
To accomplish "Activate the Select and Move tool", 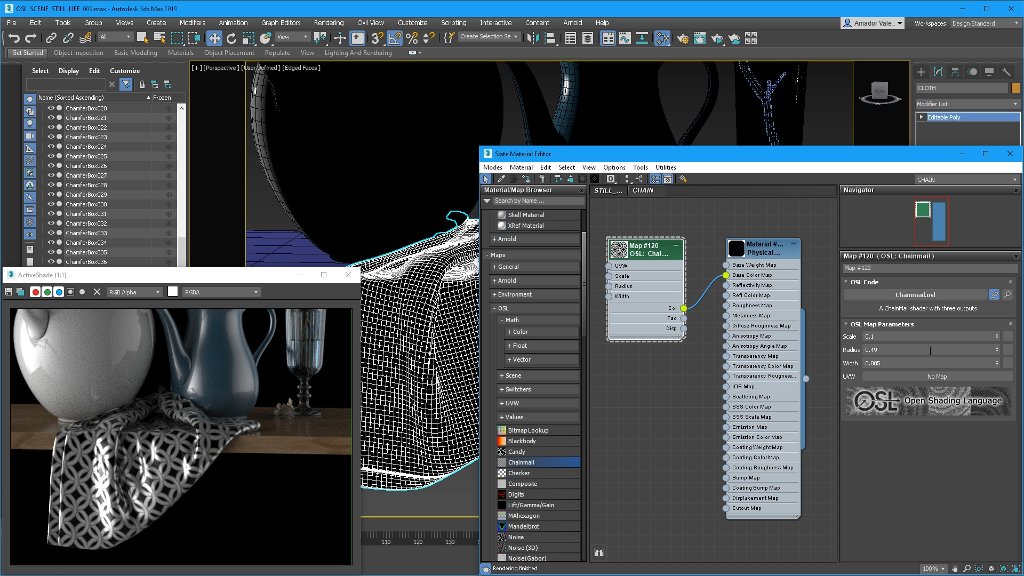I will tap(214, 39).
